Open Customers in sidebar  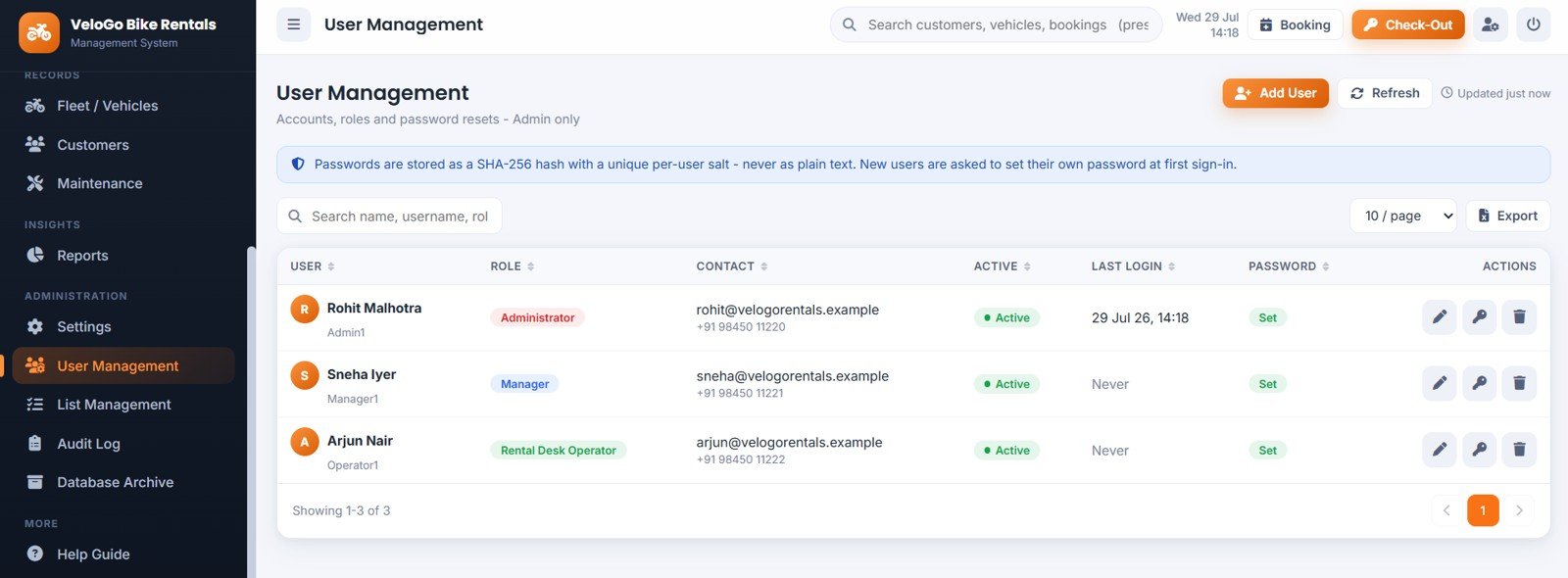click(123, 145)
